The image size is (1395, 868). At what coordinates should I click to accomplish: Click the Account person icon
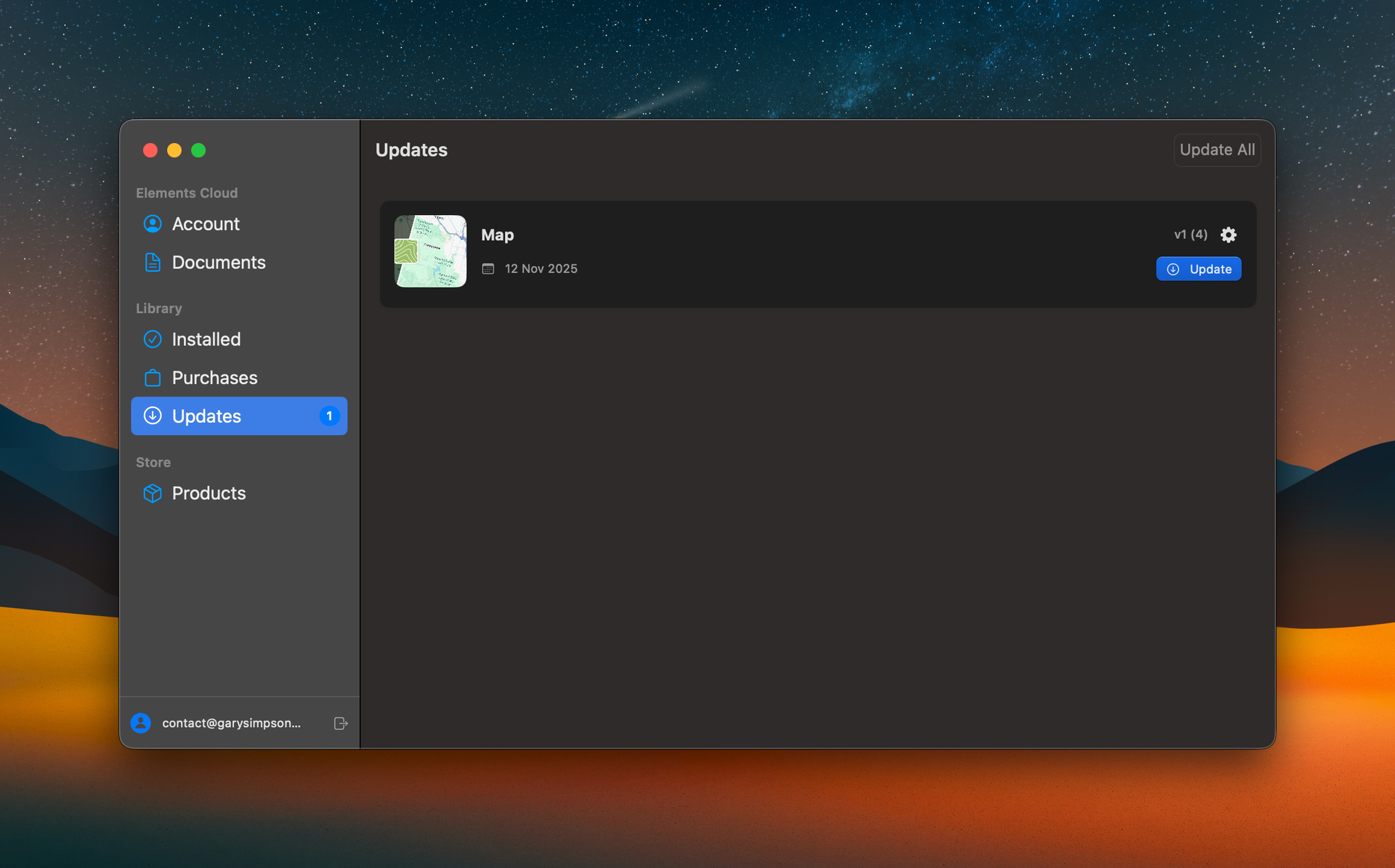coord(153,224)
